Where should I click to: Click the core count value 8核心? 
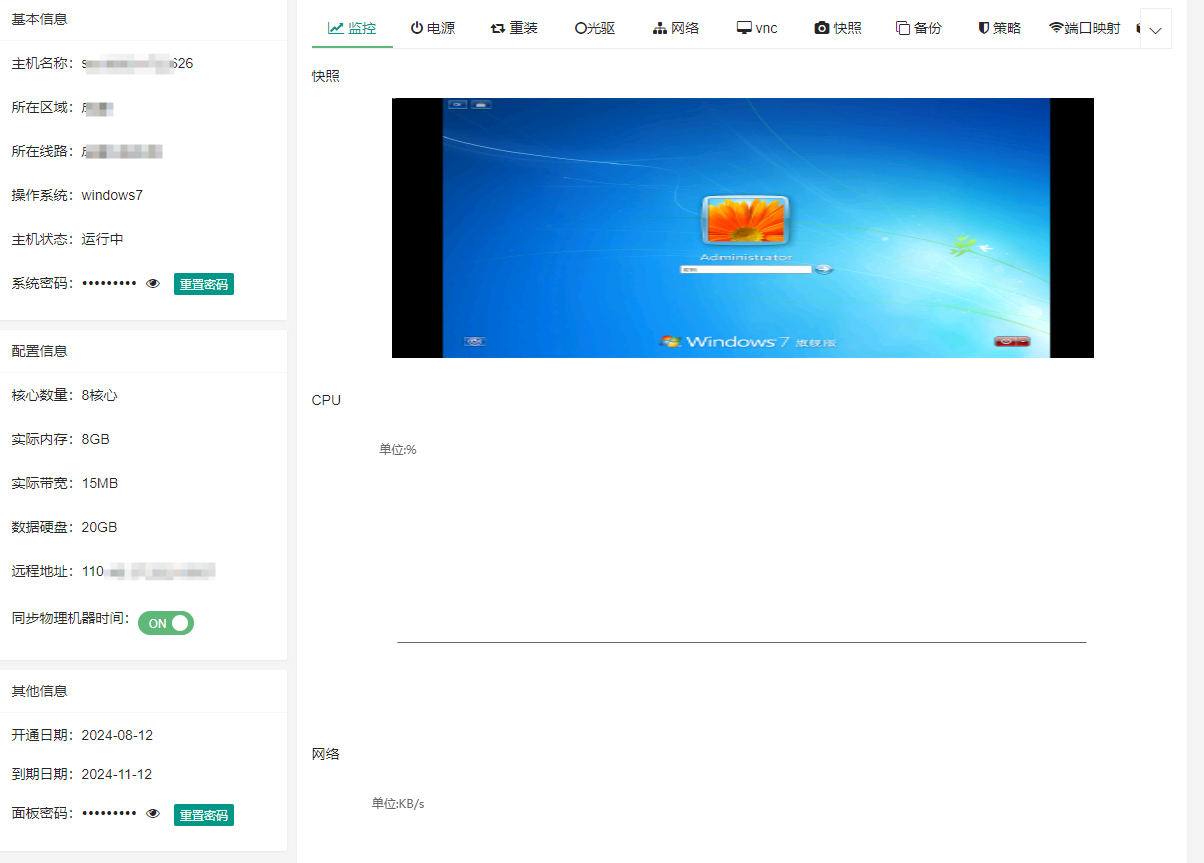[x=100, y=395]
